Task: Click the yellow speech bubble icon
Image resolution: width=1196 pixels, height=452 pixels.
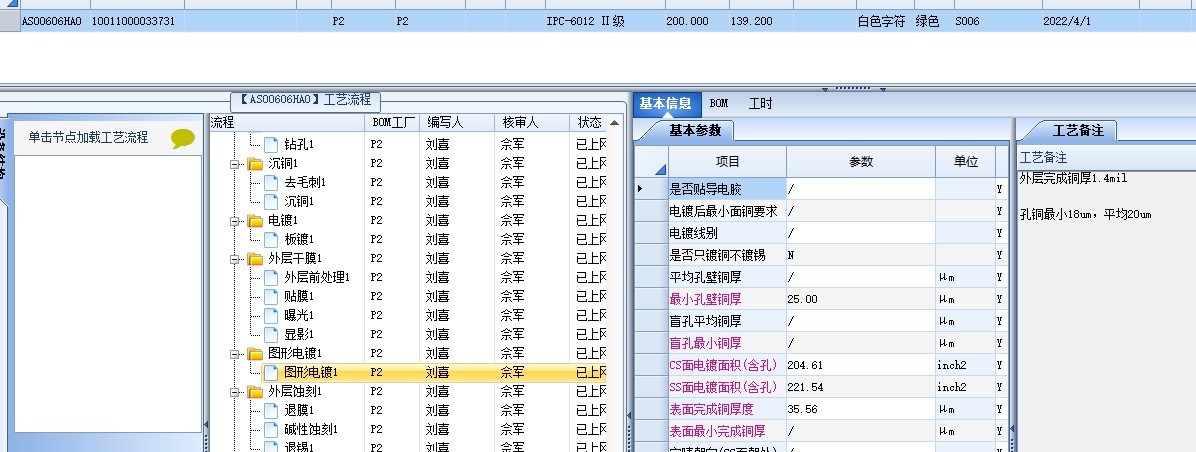Action: [x=182, y=139]
